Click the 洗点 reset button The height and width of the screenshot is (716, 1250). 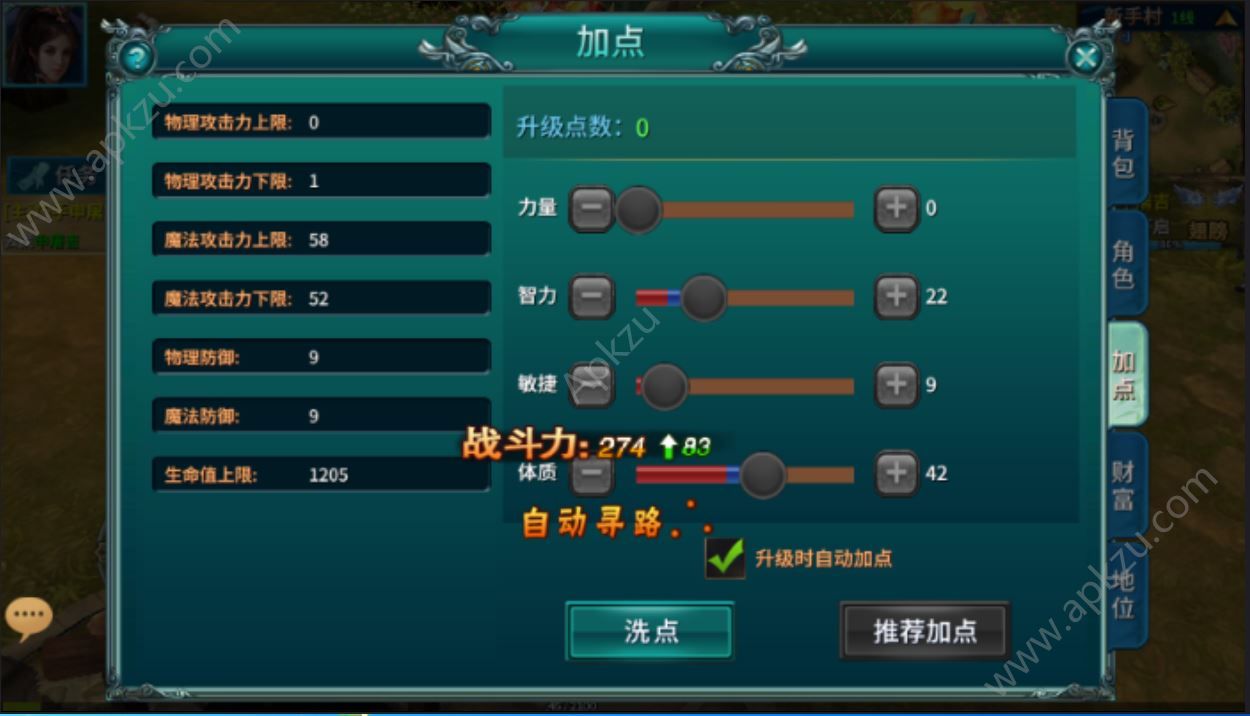[650, 631]
